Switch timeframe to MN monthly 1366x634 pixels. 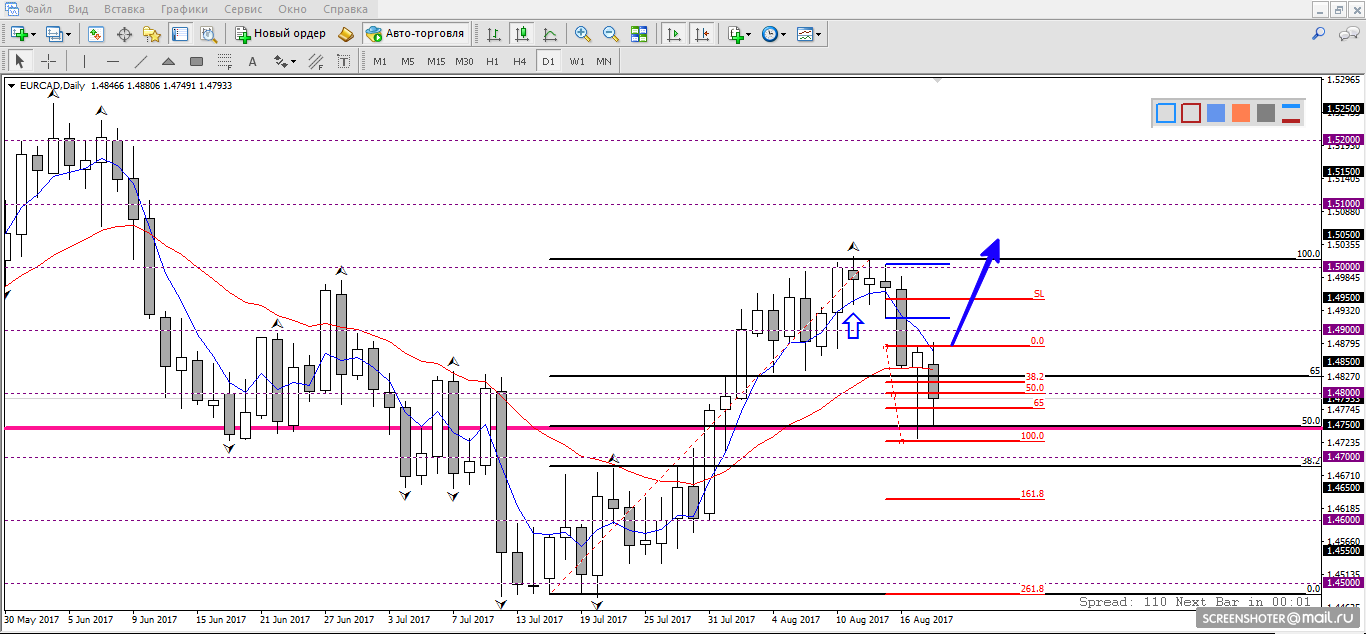pyautogui.click(x=604, y=61)
